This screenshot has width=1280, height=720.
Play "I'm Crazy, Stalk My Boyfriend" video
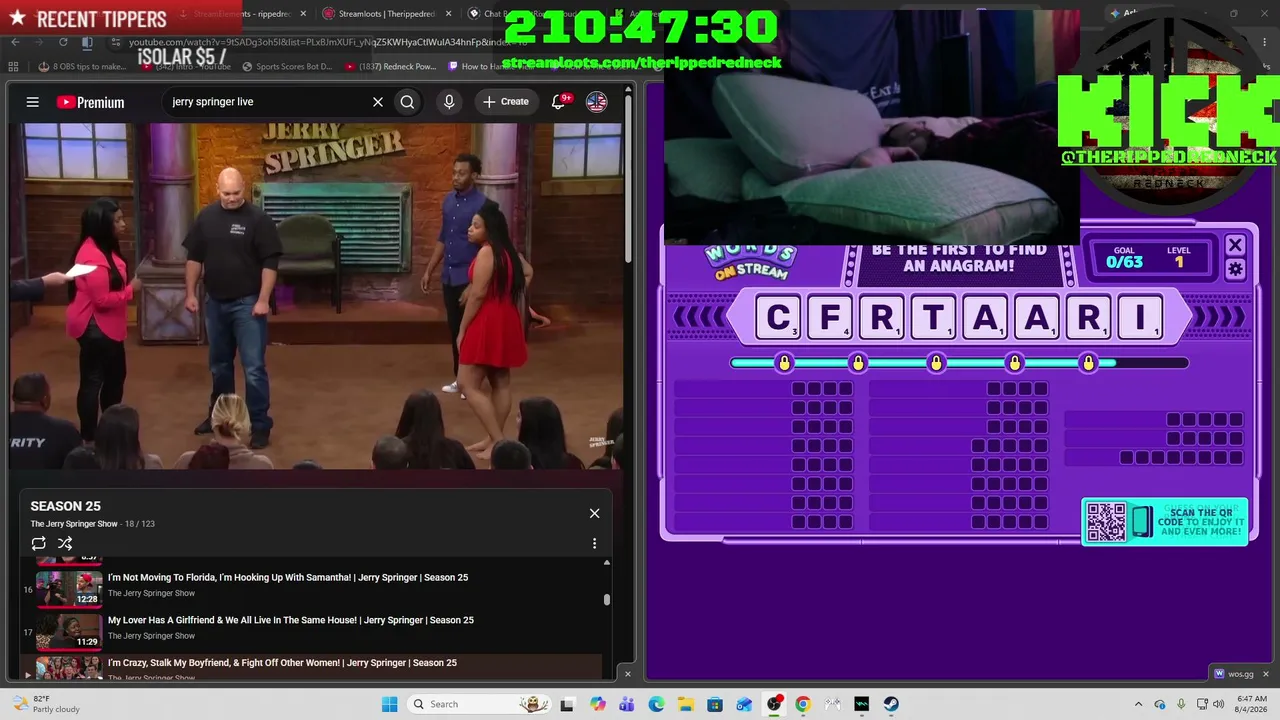click(282, 663)
